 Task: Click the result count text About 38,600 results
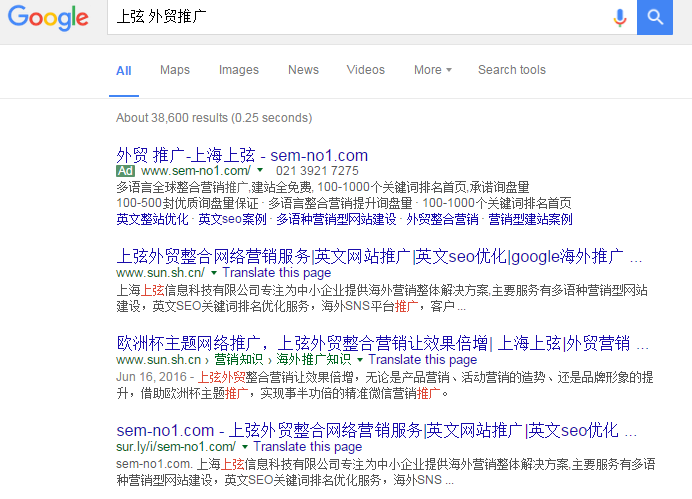214,118
